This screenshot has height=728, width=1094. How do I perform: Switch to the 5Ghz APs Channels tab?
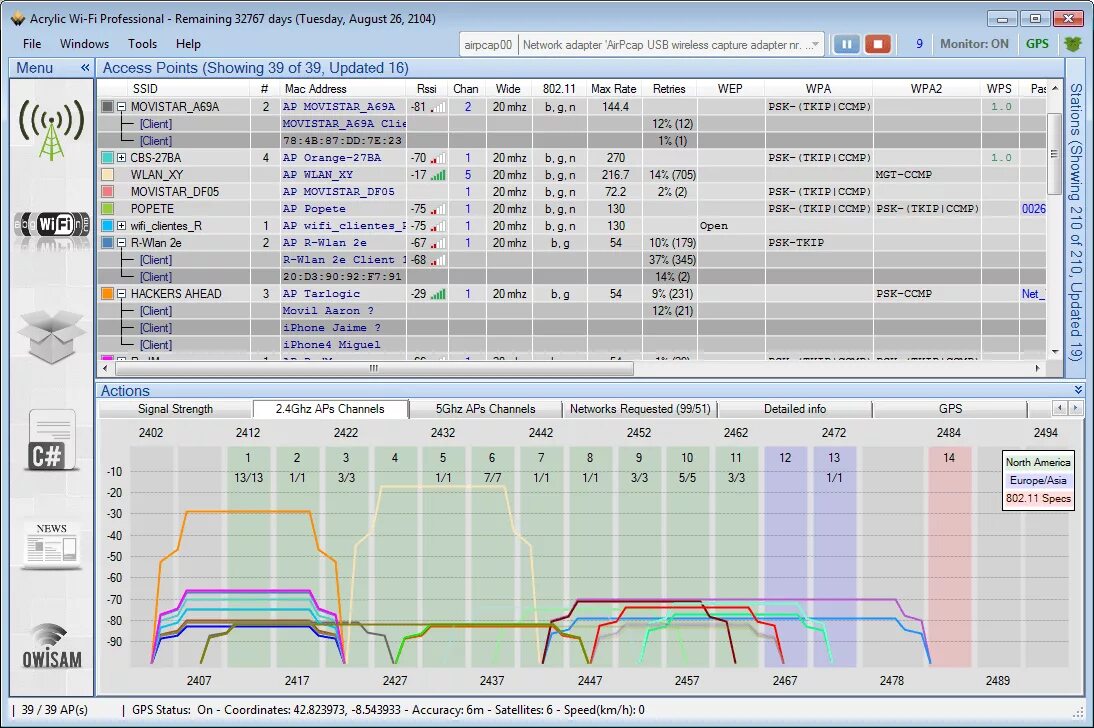pyautogui.click(x=486, y=409)
